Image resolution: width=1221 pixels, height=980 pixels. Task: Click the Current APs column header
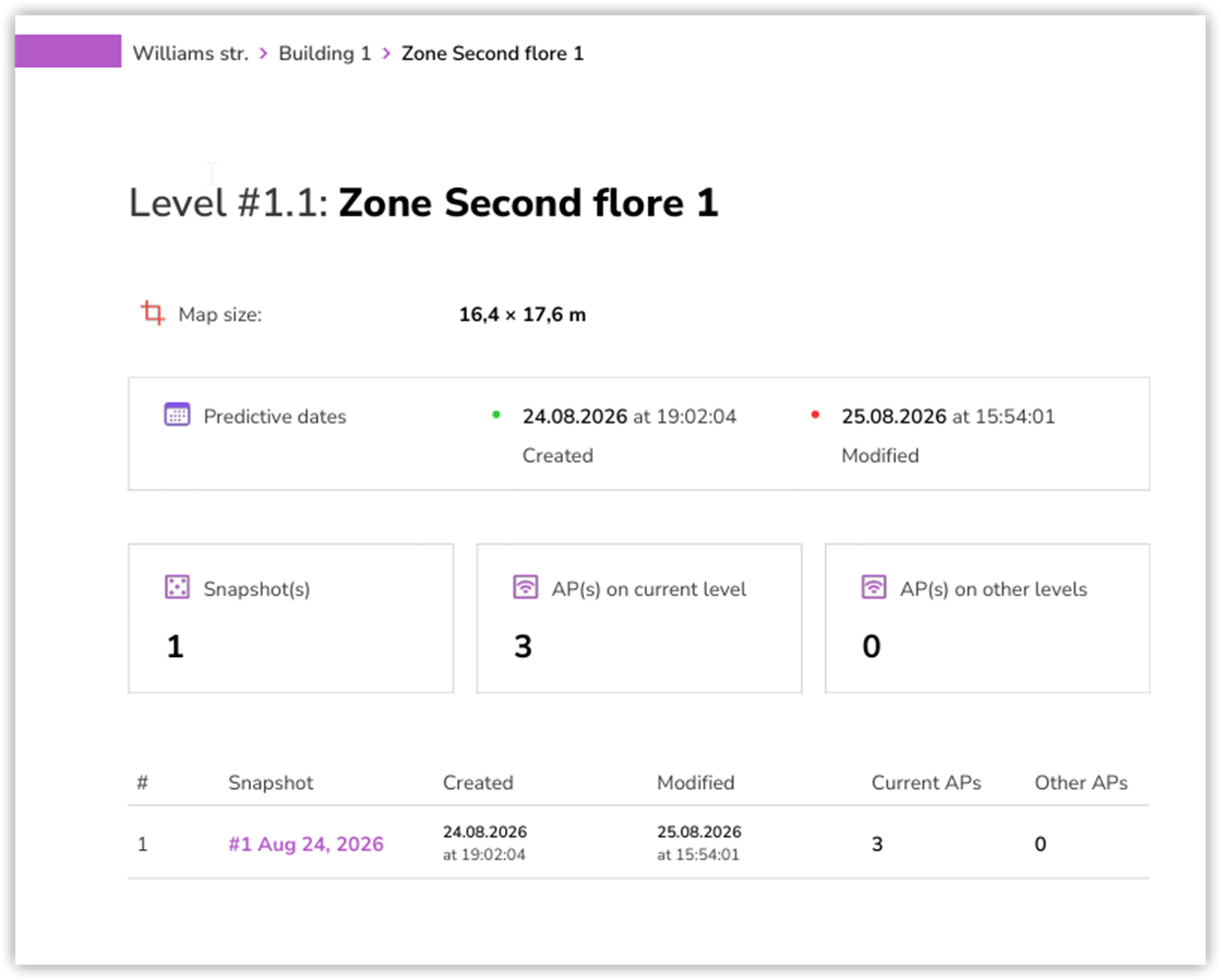(927, 783)
